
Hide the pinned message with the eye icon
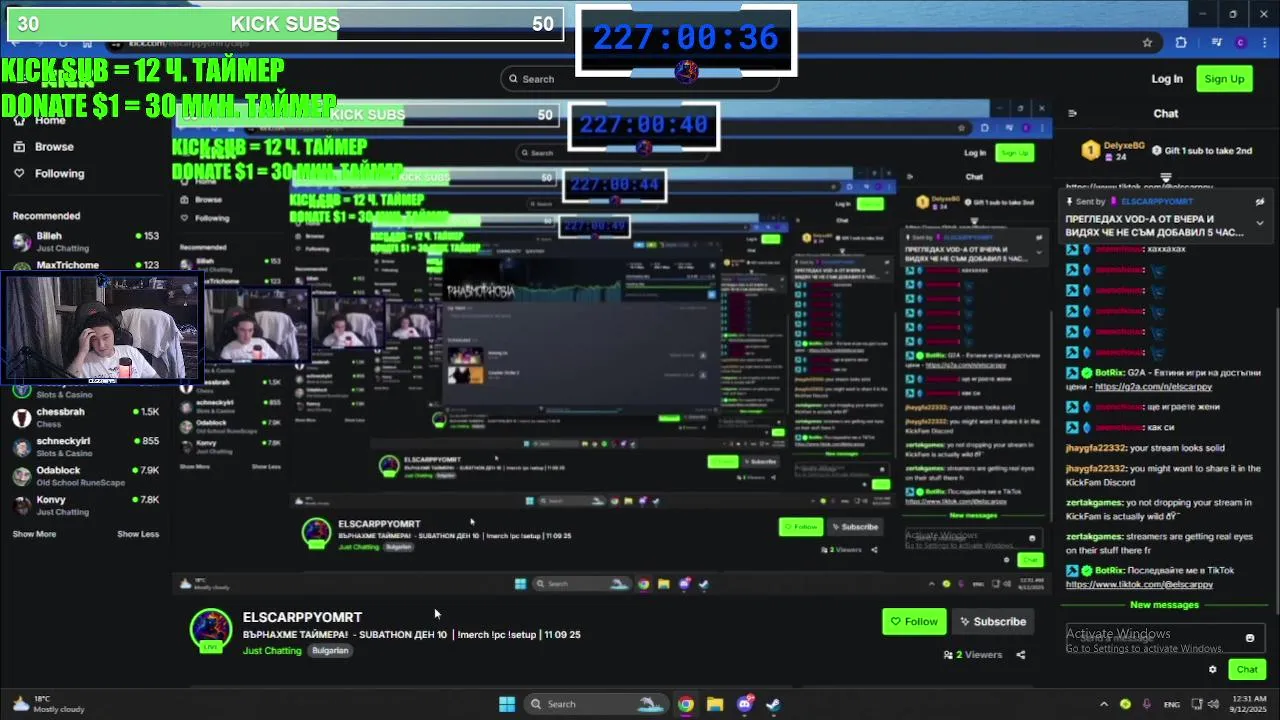[1259, 202]
